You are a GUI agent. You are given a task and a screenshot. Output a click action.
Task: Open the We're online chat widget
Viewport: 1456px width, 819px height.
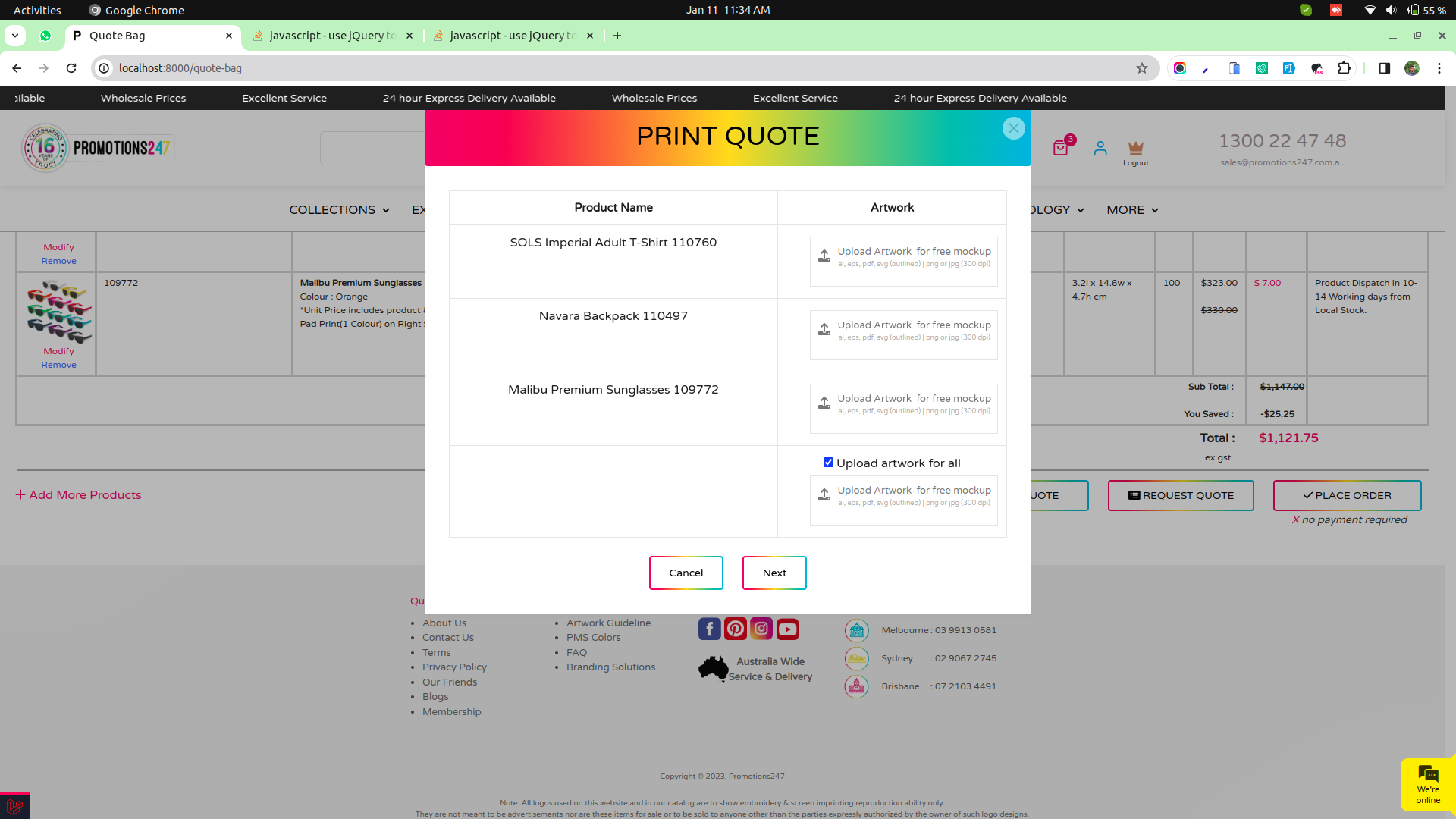tap(1428, 784)
